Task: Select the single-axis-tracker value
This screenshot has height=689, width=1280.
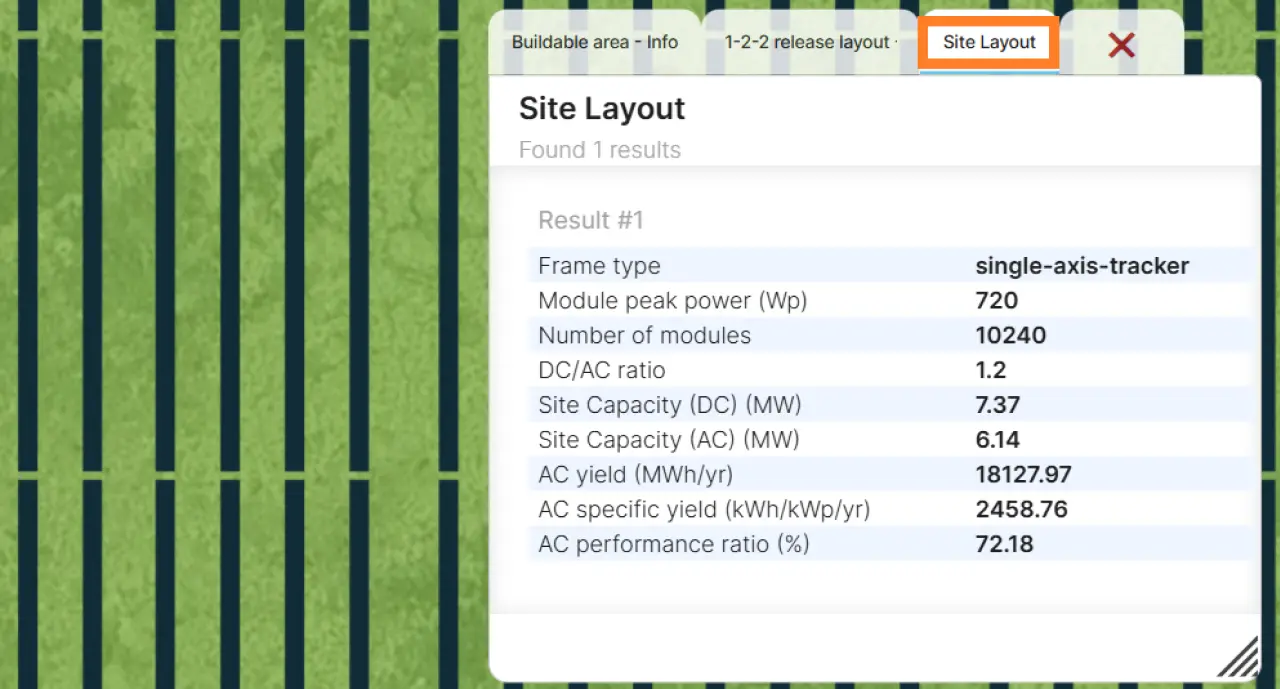Action: point(1082,266)
